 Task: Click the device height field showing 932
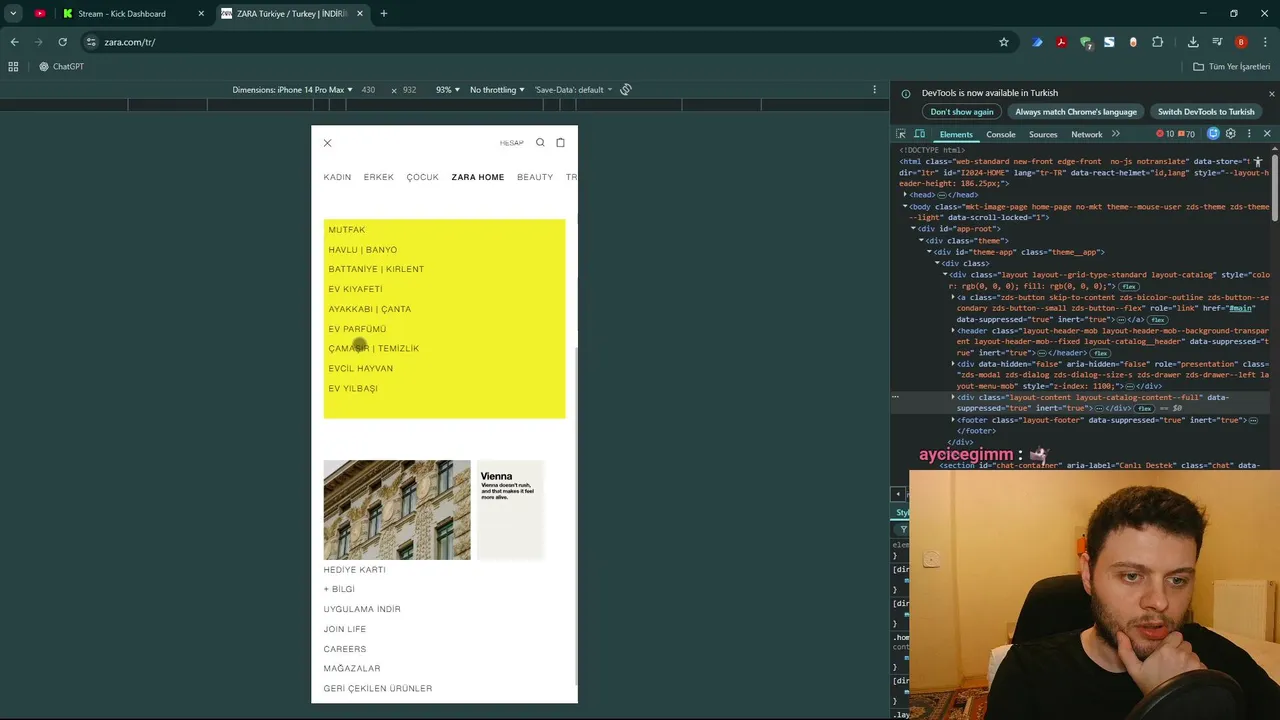tap(409, 90)
